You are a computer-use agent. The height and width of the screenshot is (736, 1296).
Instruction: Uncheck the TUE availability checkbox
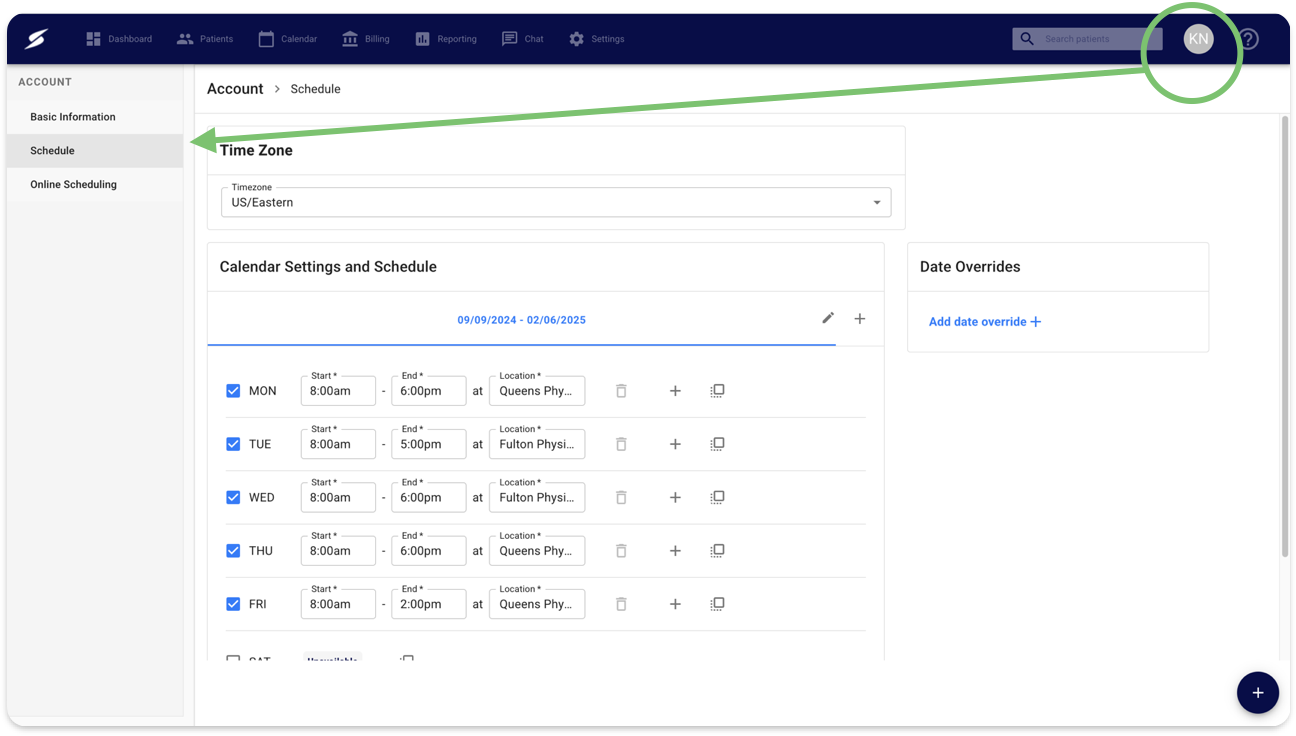(233, 444)
